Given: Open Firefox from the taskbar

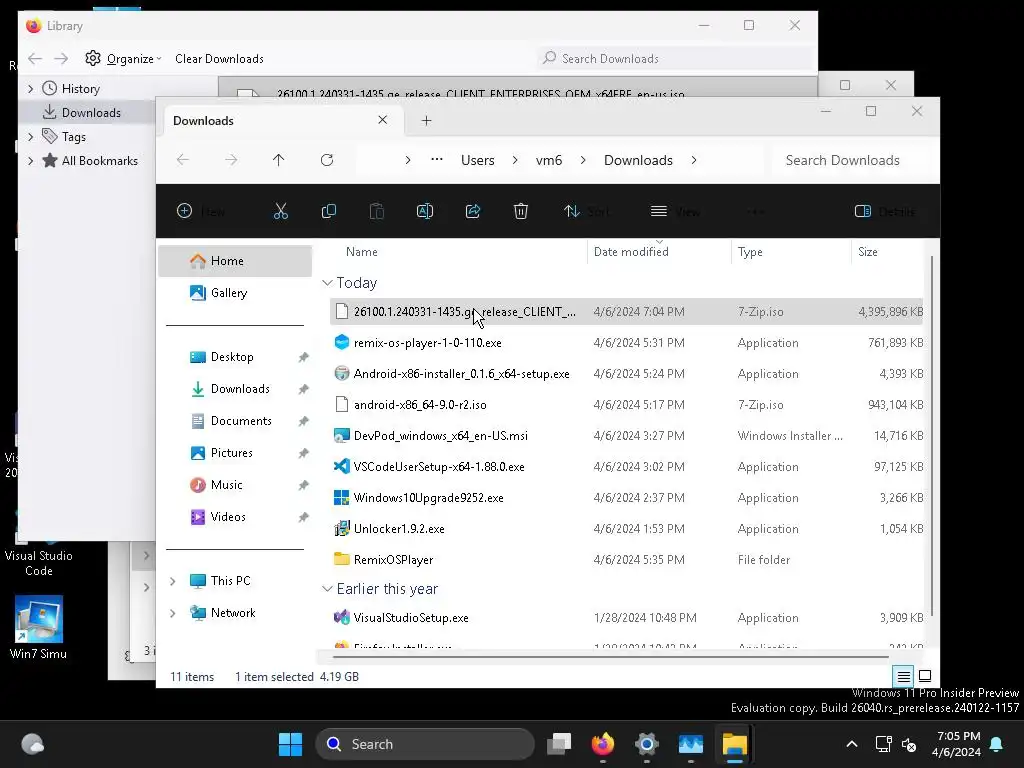Looking at the screenshot, I should coord(603,744).
